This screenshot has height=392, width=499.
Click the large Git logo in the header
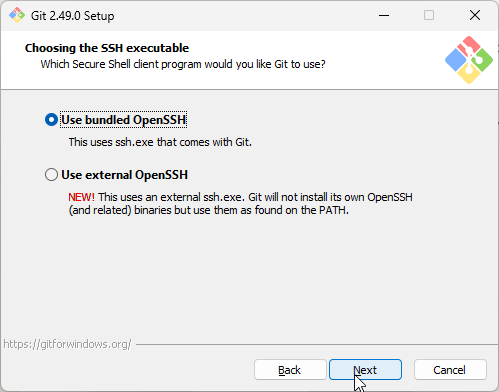pyautogui.click(x=469, y=60)
